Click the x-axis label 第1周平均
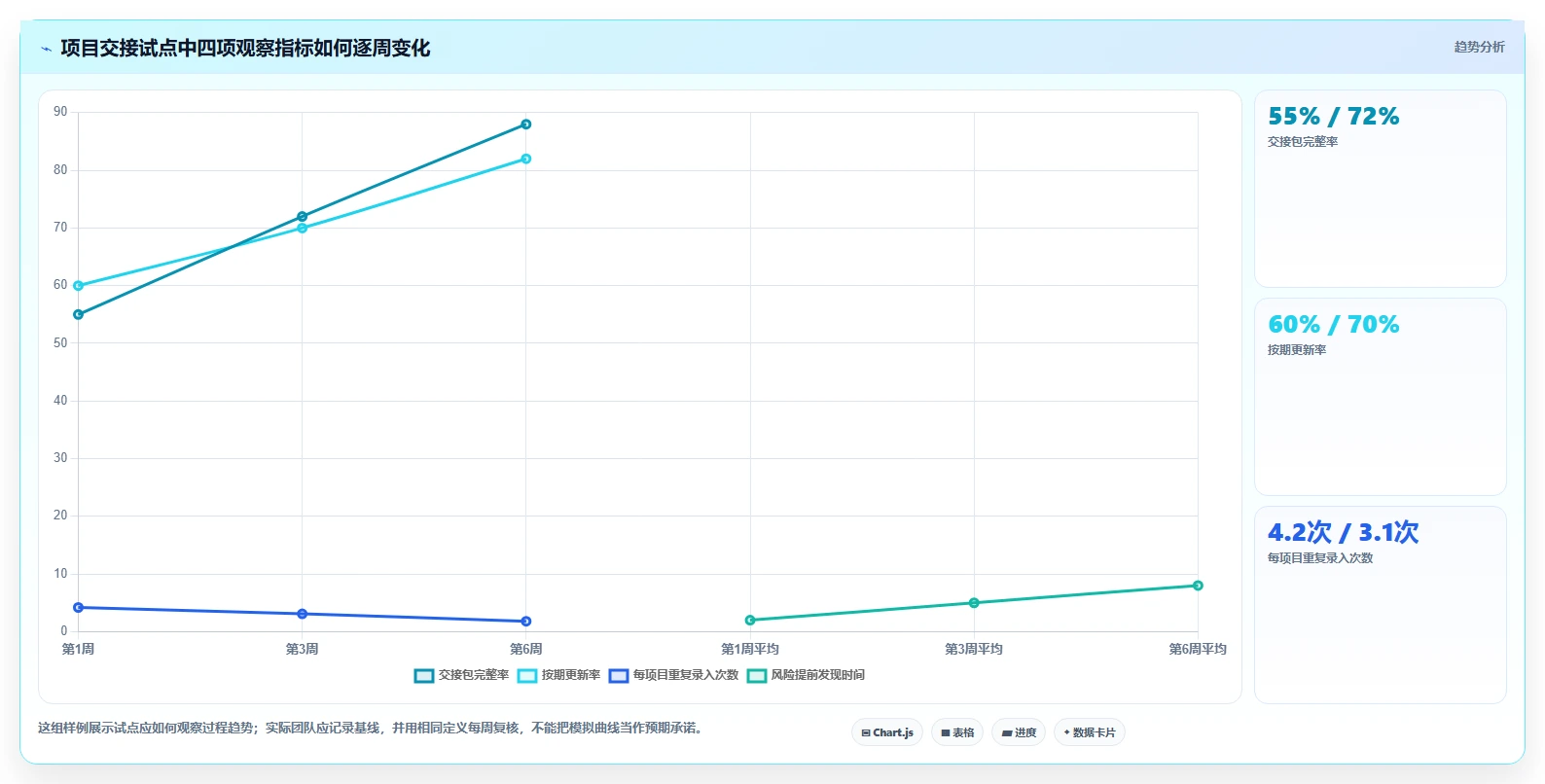 750,649
